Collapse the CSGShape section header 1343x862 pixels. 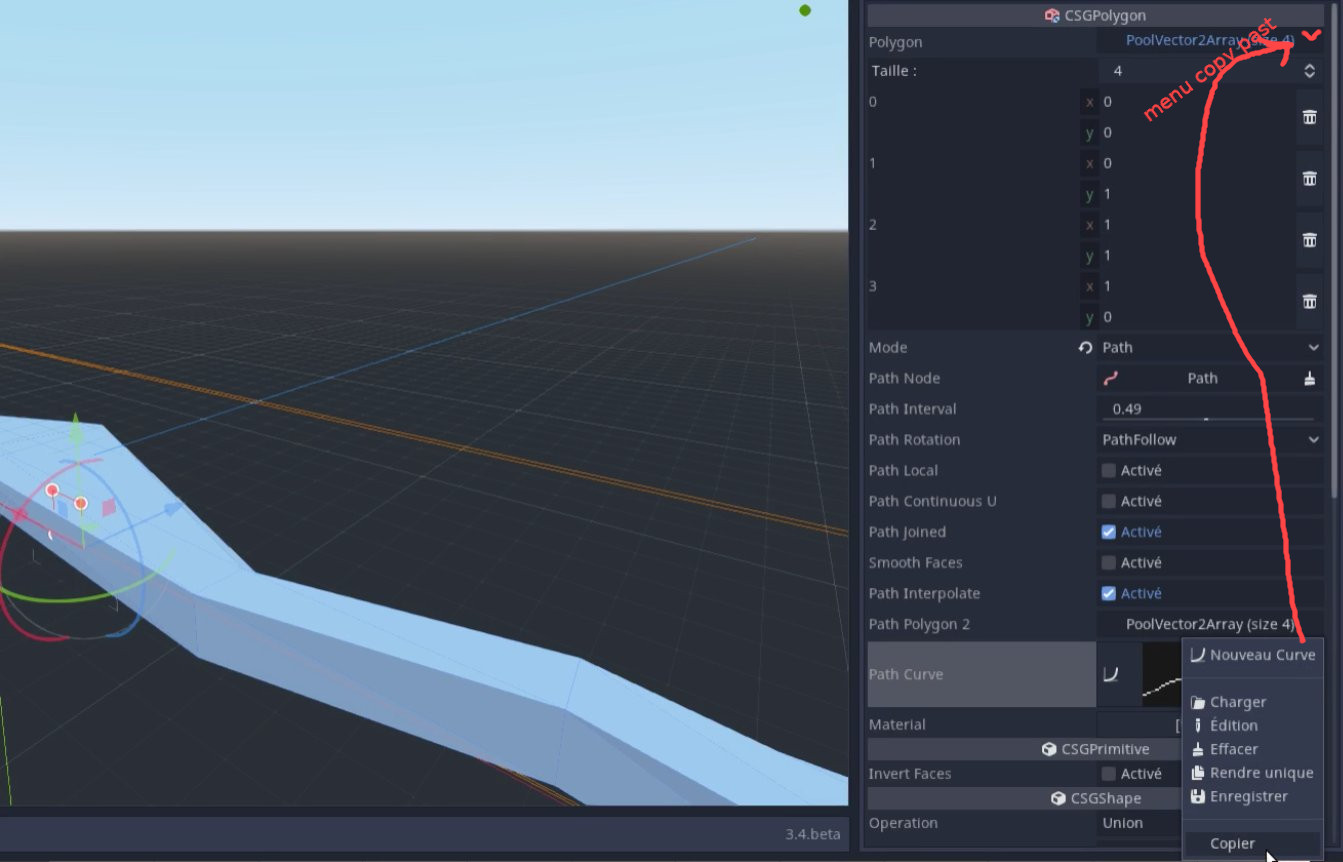tap(1025, 798)
